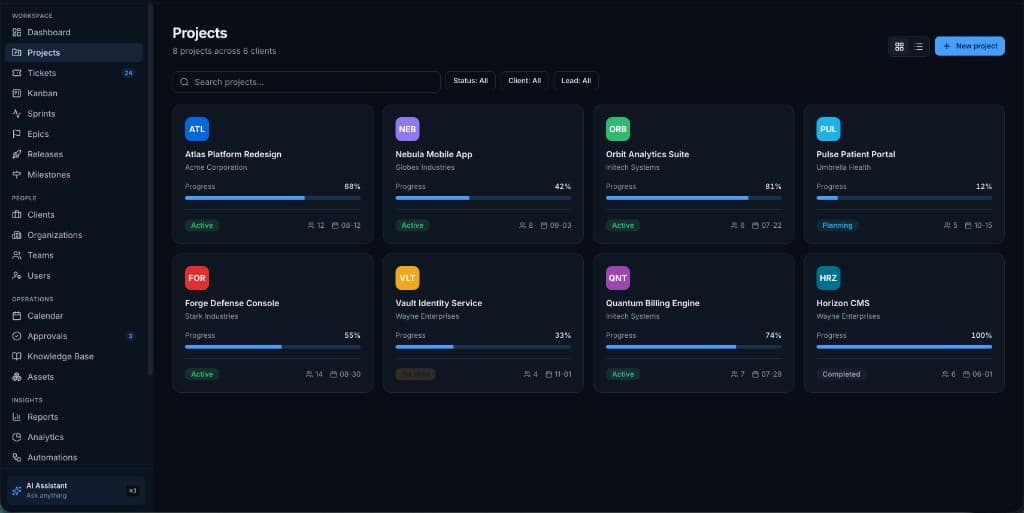The width and height of the screenshot is (1024, 513).
Task: Click Orbit Analytics Suite progress bar
Action: (694, 198)
